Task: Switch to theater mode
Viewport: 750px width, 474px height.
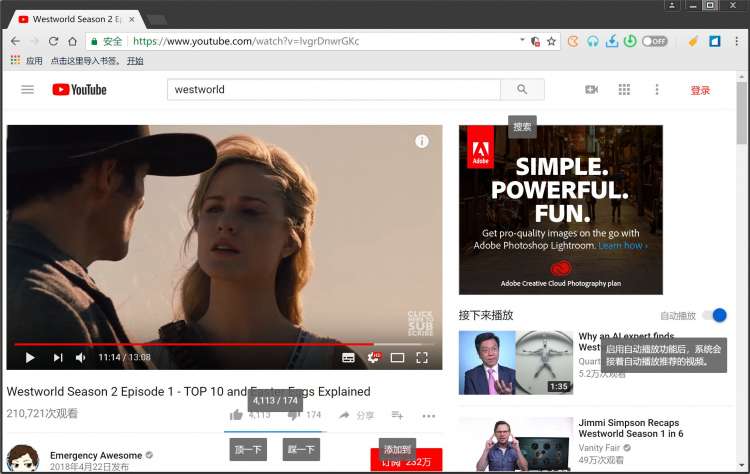Action: coord(397,358)
